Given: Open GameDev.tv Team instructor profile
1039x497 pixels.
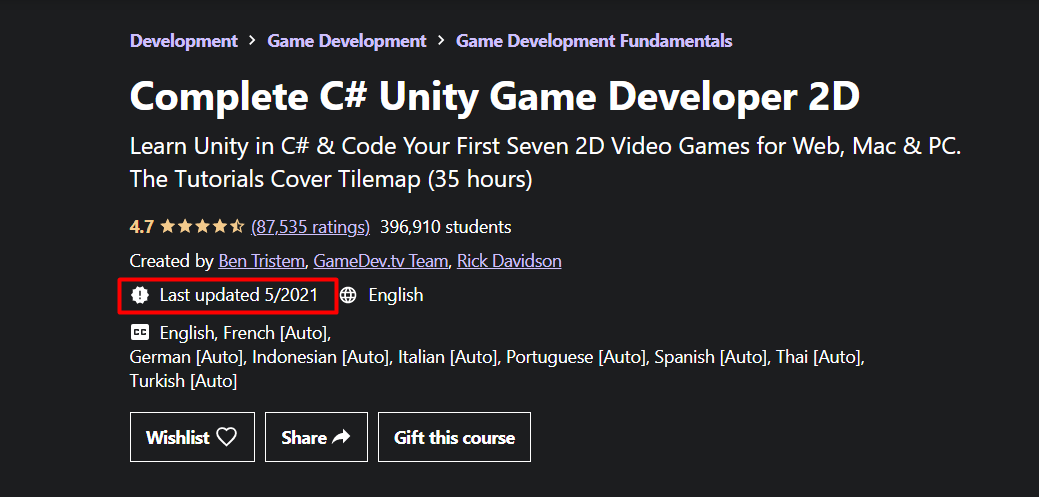Looking at the screenshot, I should (x=380, y=261).
